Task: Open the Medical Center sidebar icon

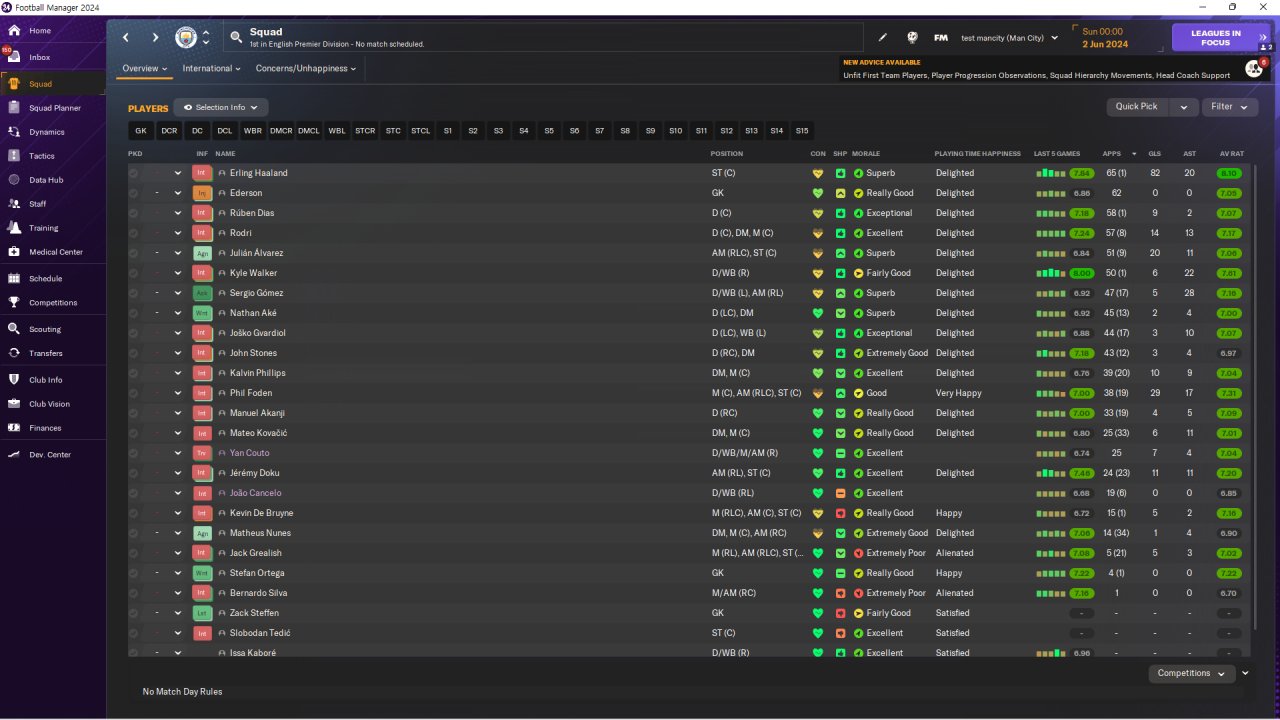Action: point(14,252)
